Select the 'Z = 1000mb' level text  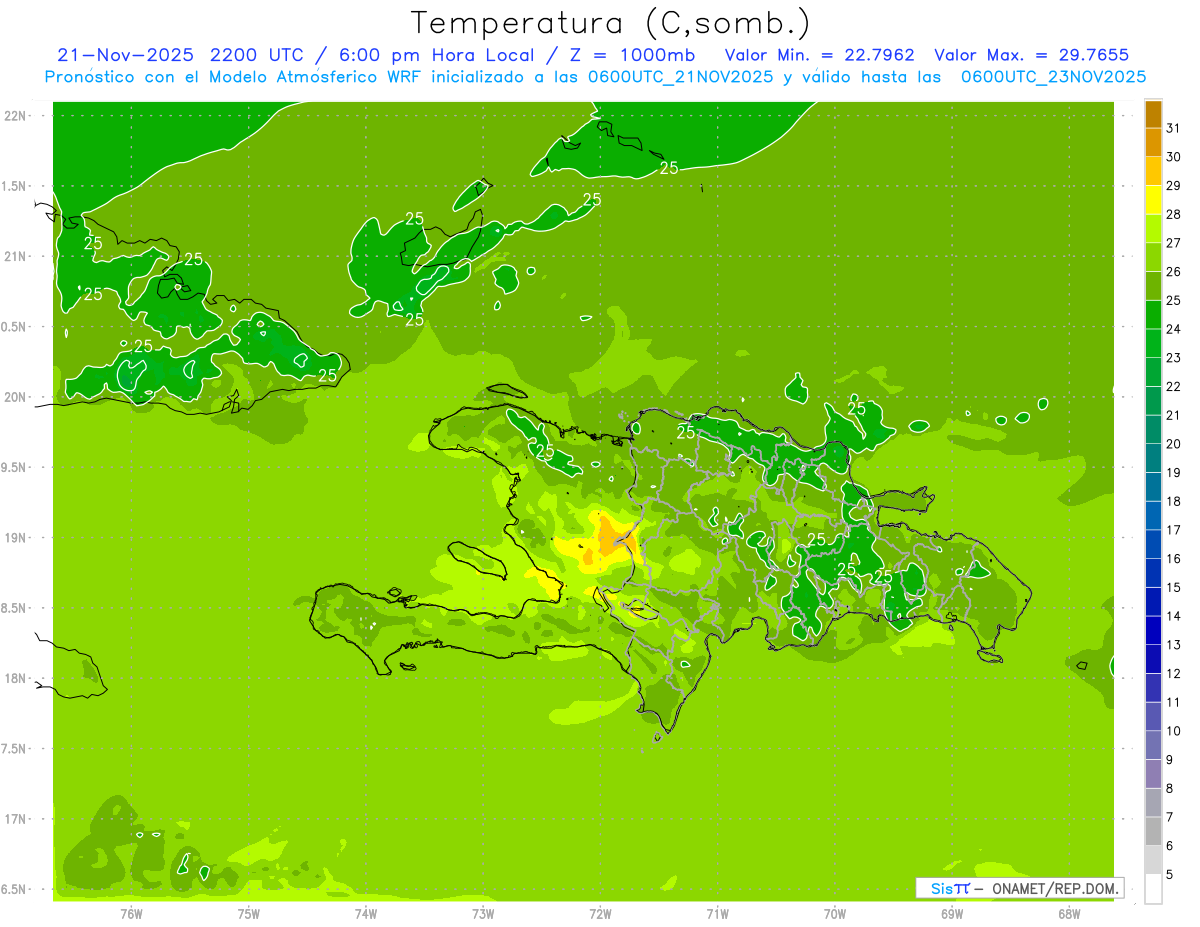point(638,55)
